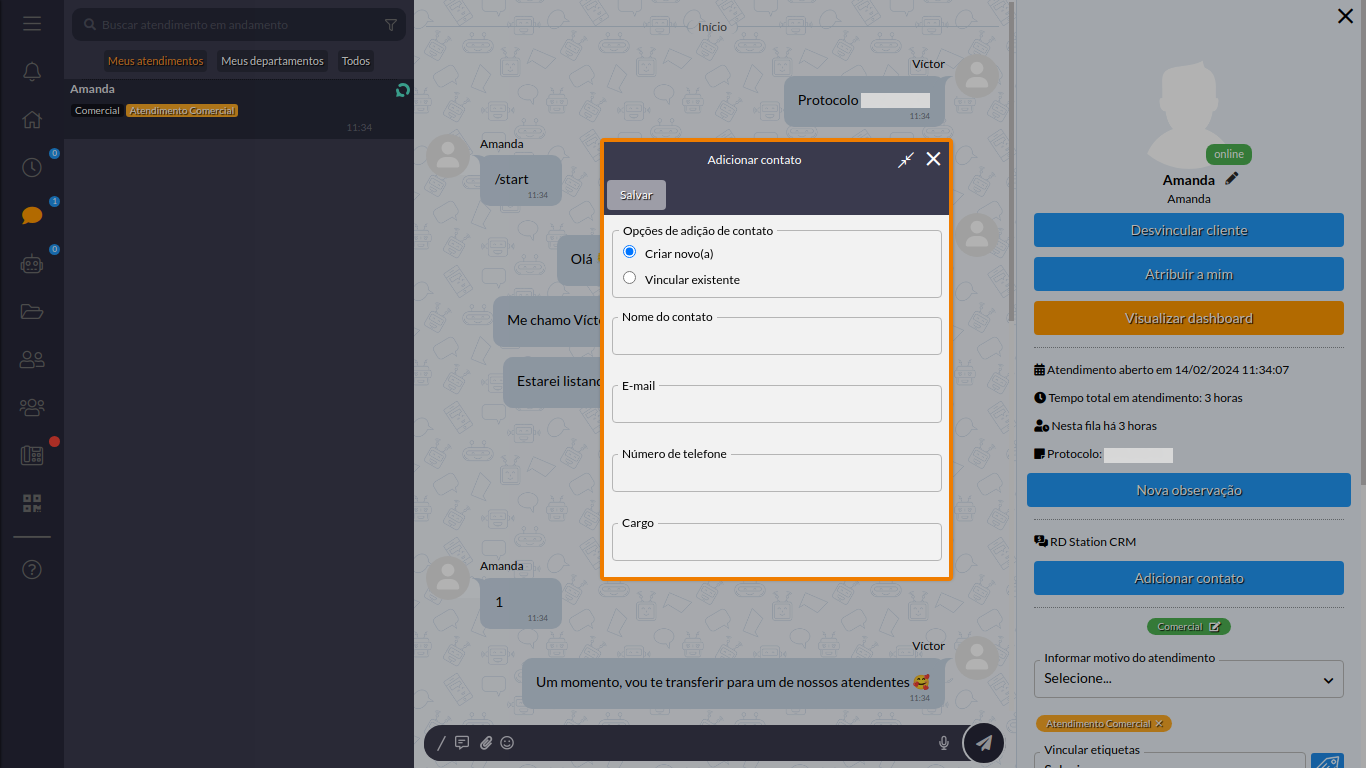Click the Visualizar dashboard button
The width and height of the screenshot is (1366, 768).
click(x=1189, y=318)
